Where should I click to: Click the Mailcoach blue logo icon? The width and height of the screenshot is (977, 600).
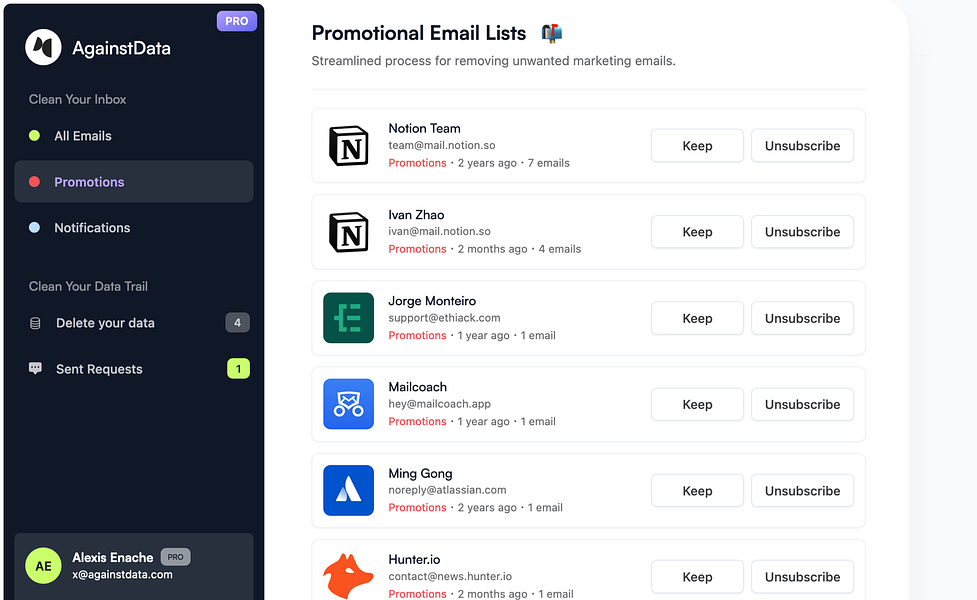pyautogui.click(x=348, y=404)
